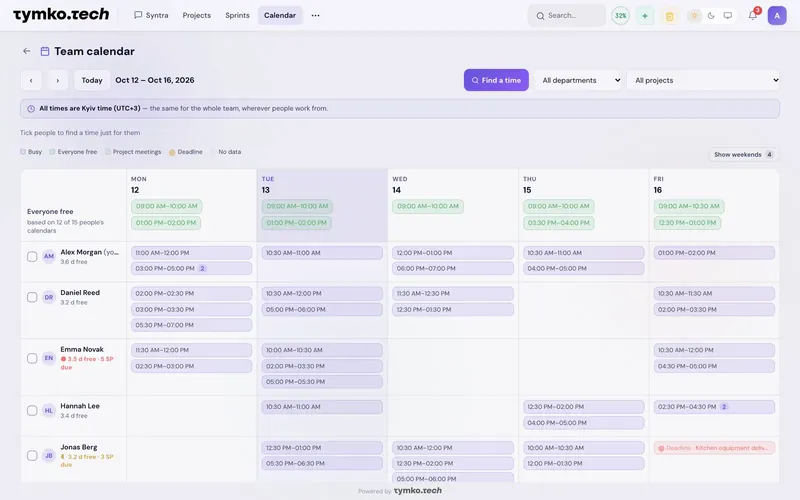The height and width of the screenshot is (500, 800).
Task: Click Hannah Lee's HL avatar
Action: (x=48, y=410)
